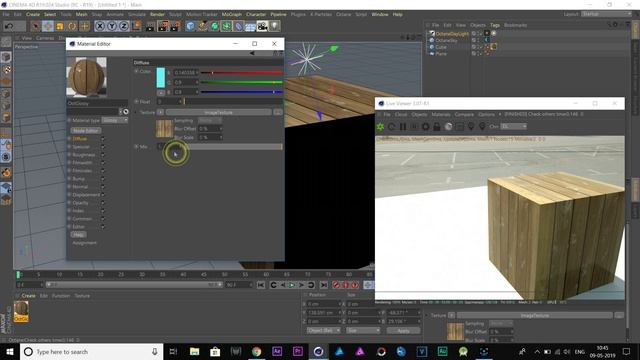Open the Size mode dropdown
This screenshot has width=640, height=360.
(363, 331)
